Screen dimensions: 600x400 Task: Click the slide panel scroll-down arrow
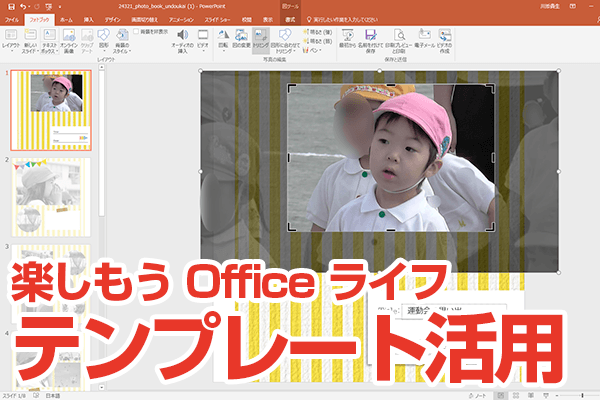pos(101,387)
